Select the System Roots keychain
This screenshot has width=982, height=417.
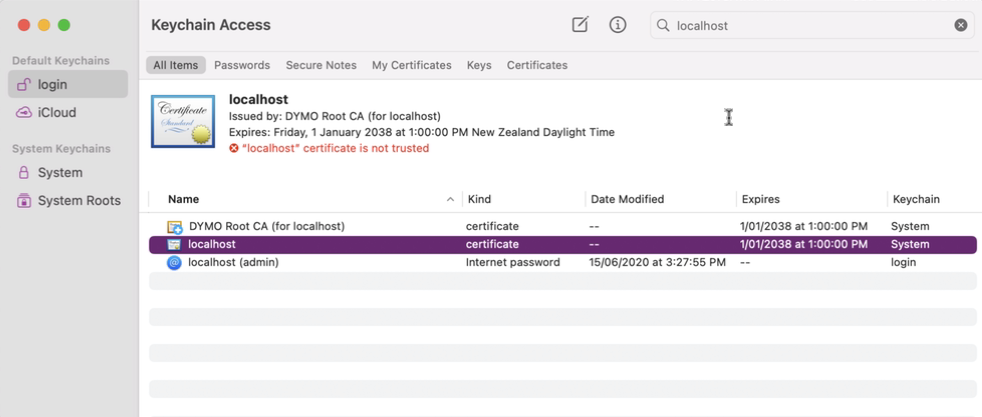(68, 200)
